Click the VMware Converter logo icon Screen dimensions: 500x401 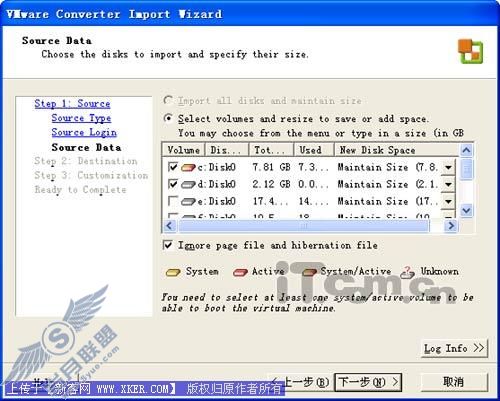point(470,51)
